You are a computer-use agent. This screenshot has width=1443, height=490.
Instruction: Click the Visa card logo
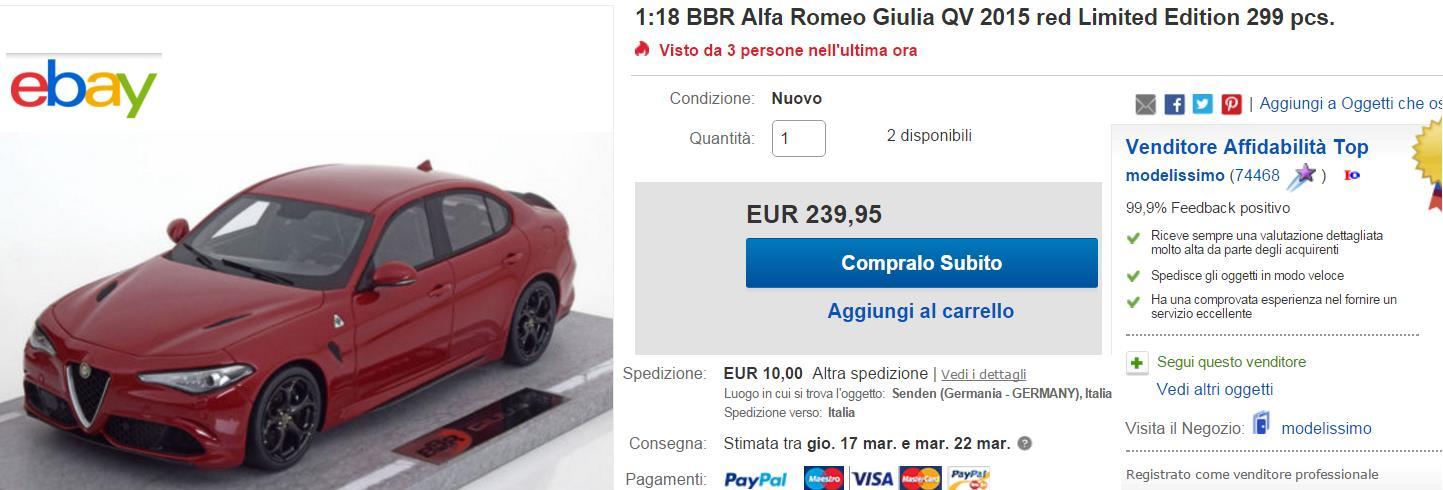pyautogui.click(x=872, y=479)
